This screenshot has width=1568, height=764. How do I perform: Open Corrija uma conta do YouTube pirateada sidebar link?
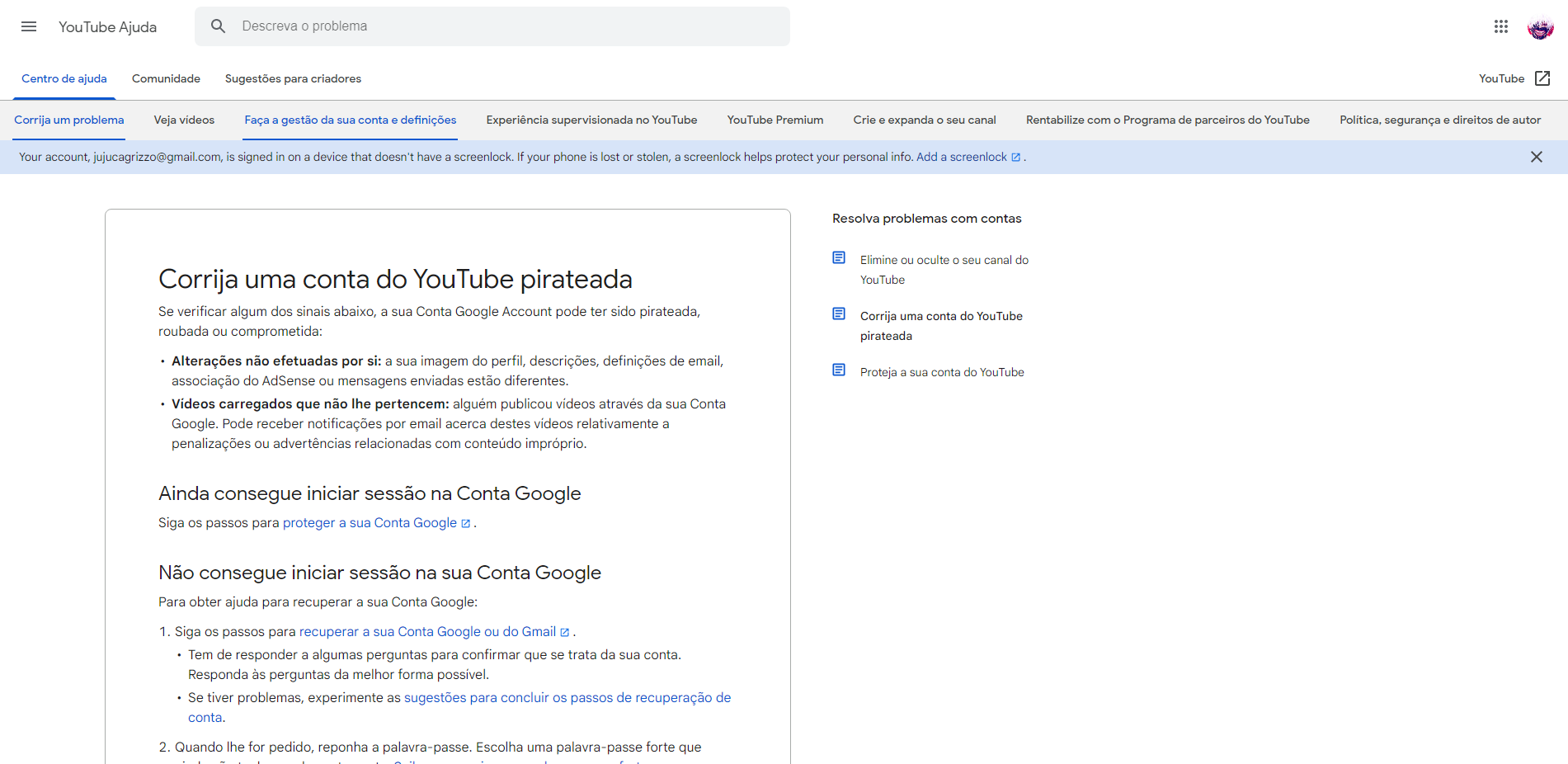tap(941, 326)
